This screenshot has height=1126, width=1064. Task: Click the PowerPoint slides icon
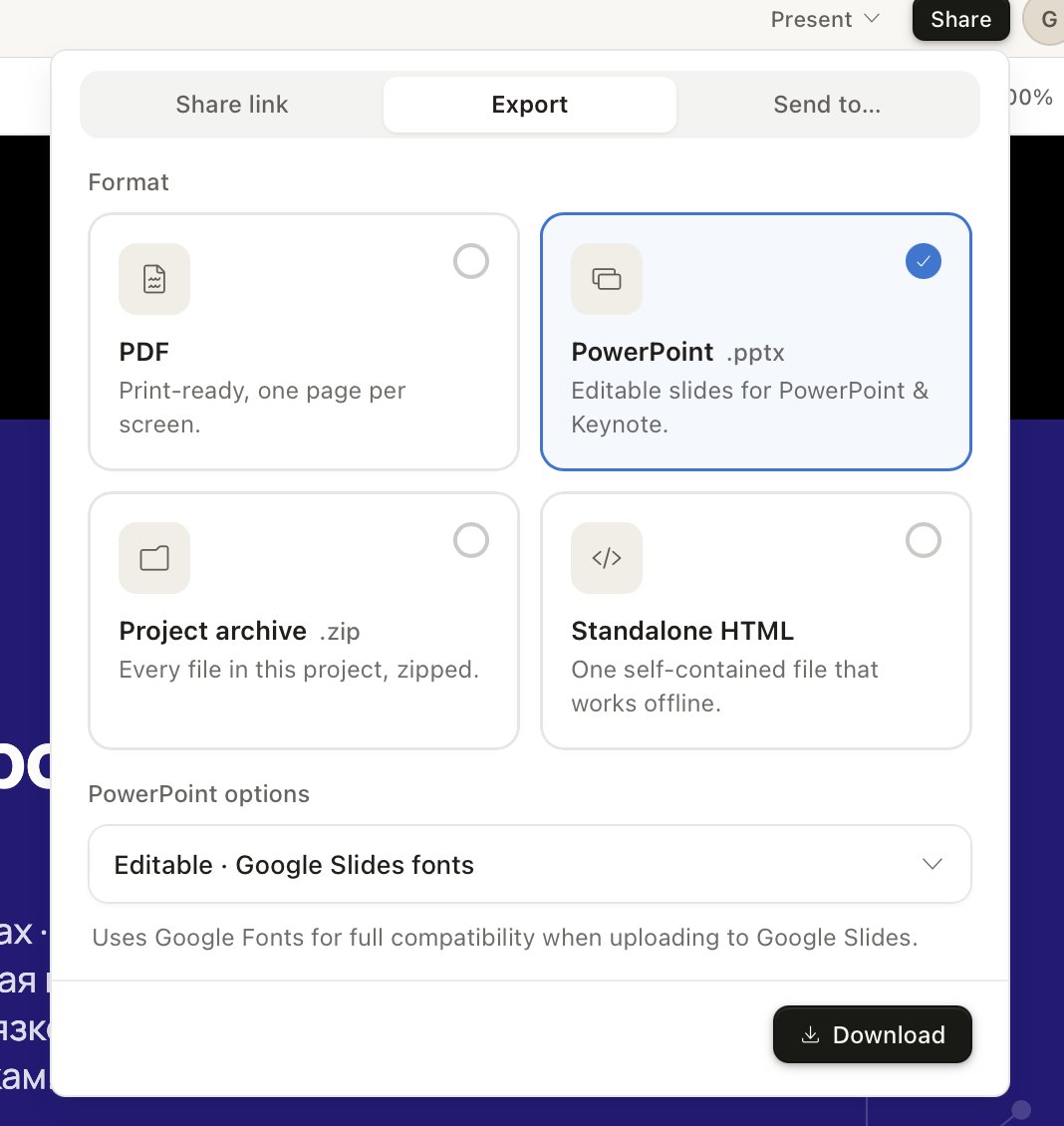tap(607, 279)
